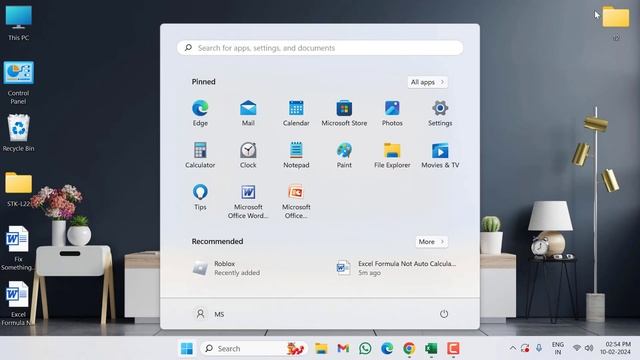Open Gmail from the taskbar
This screenshot has width=640, height=360.
343,349
